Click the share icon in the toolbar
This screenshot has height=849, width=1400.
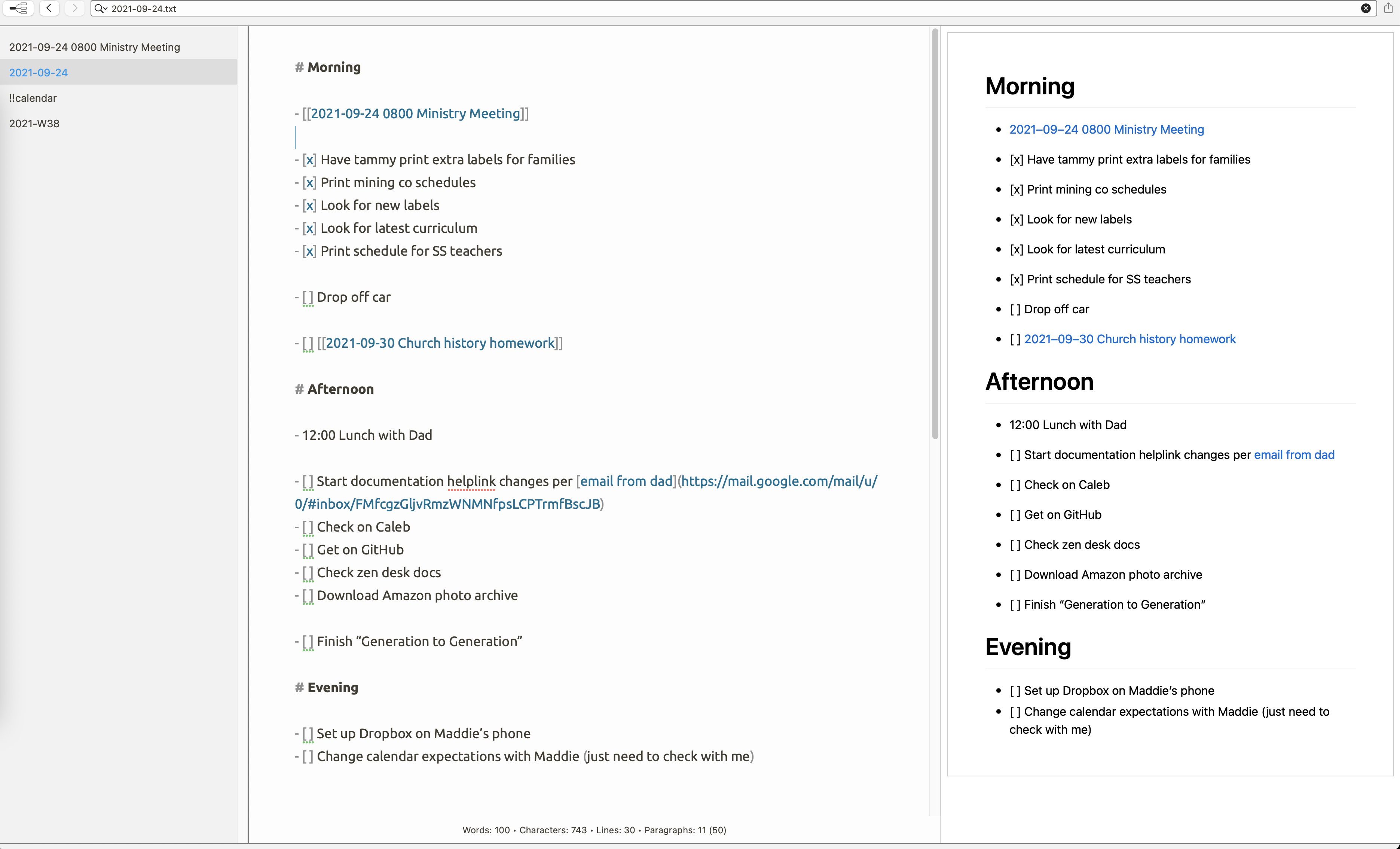(x=1388, y=8)
